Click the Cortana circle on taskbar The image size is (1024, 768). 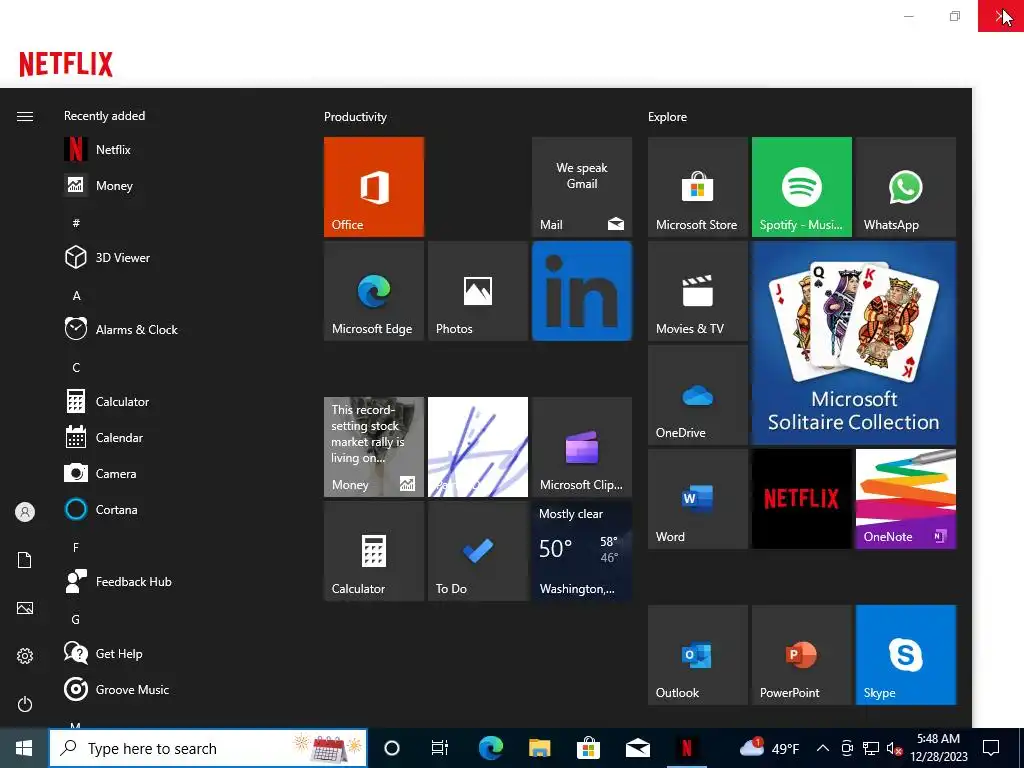pos(392,748)
